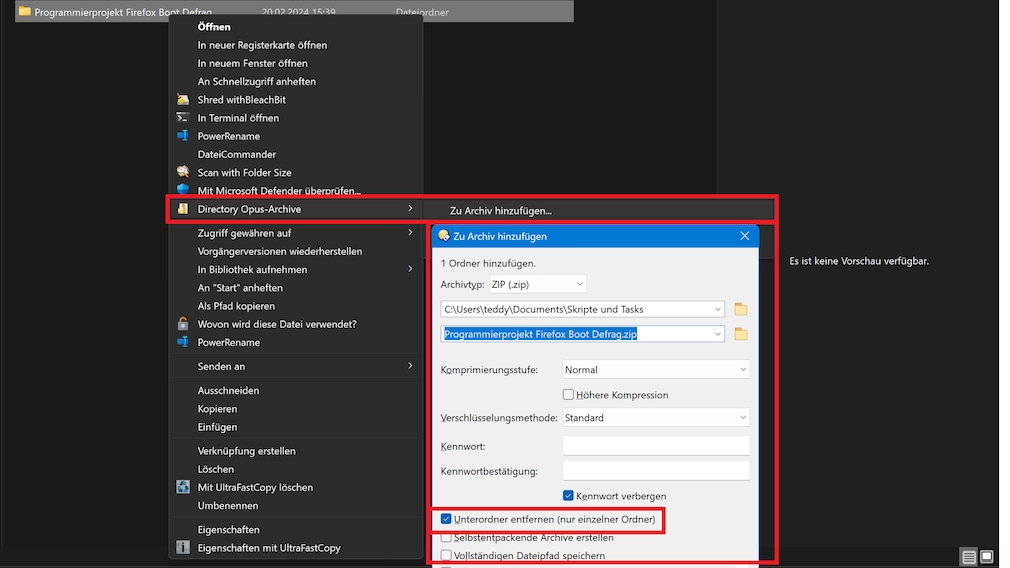Choose Vorgängerversionen wiederherstellen

point(280,251)
